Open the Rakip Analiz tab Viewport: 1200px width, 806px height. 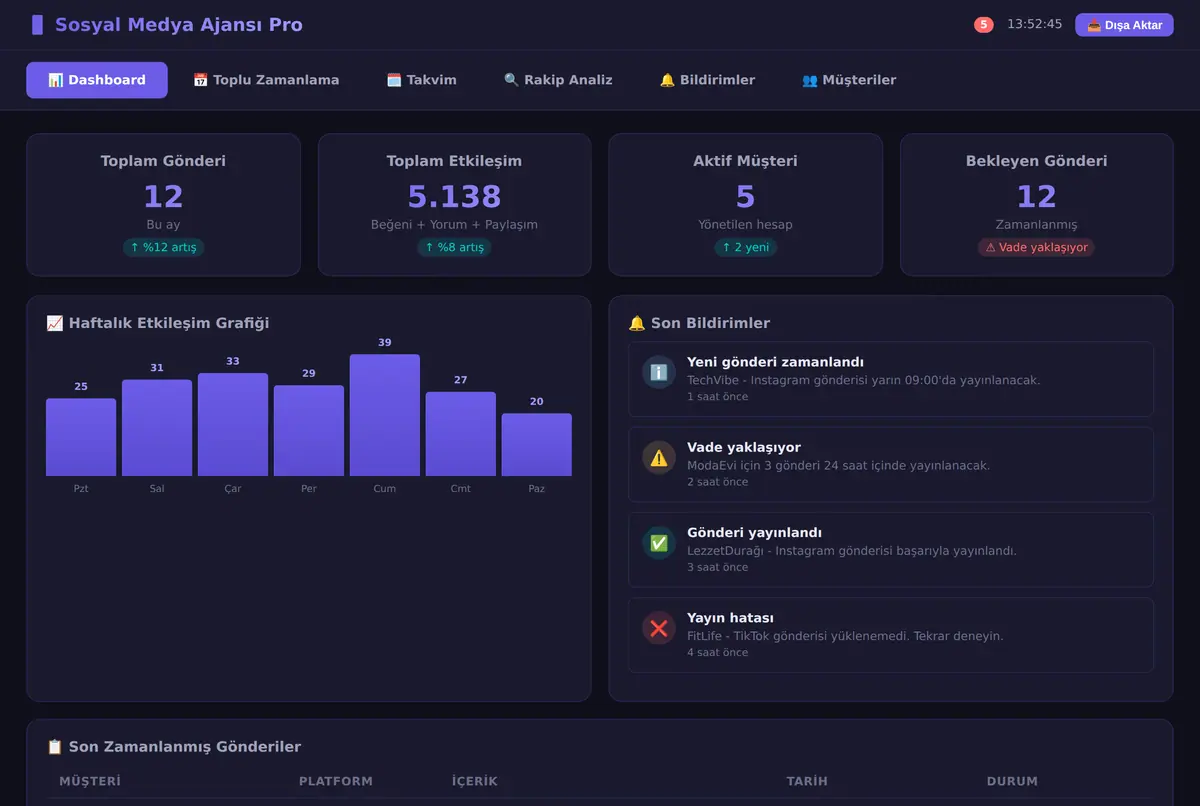coord(558,80)
